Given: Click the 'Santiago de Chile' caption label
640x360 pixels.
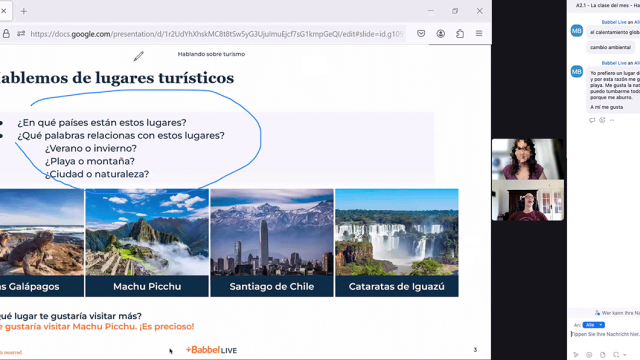Looking at the screenshot, I should tap(272, 287).
